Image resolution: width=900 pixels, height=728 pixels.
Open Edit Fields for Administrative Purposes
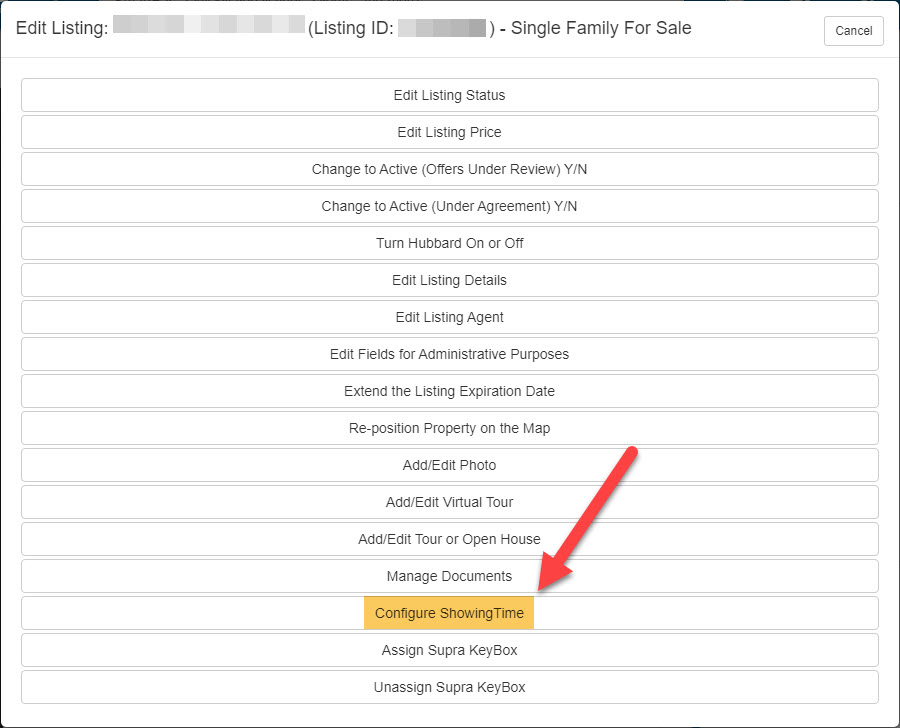point(449,355)
